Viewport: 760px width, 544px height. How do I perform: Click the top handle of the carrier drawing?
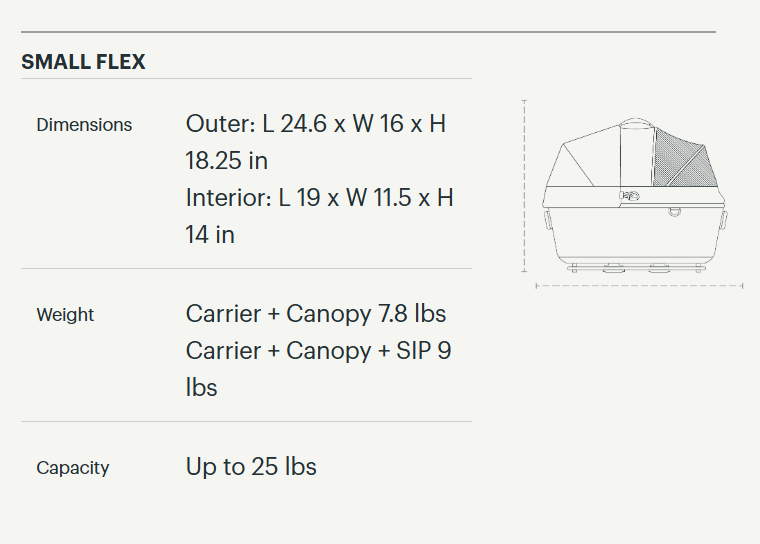[x=635, y=126]
